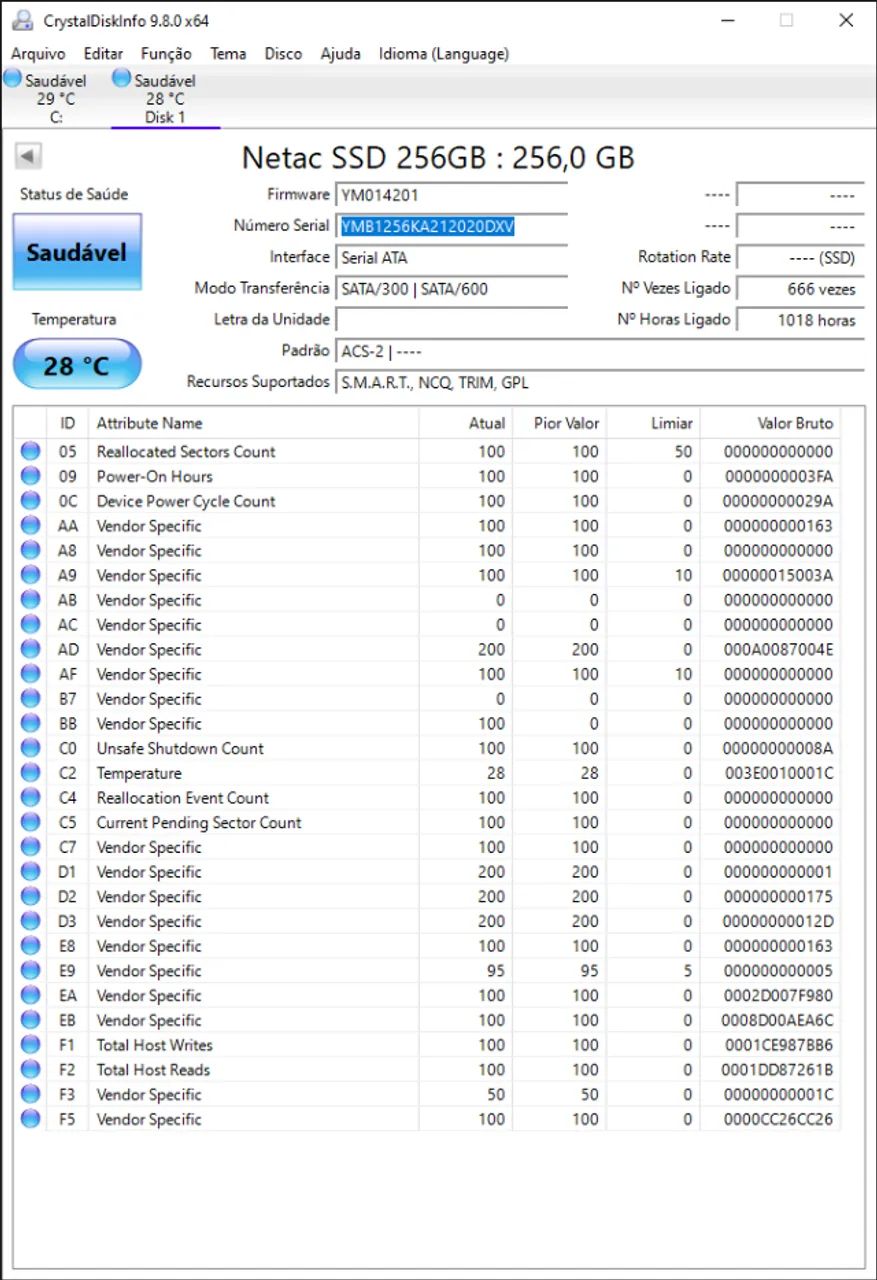
Task: Click the Firmware field YM014201
Action: coord(452,195)
